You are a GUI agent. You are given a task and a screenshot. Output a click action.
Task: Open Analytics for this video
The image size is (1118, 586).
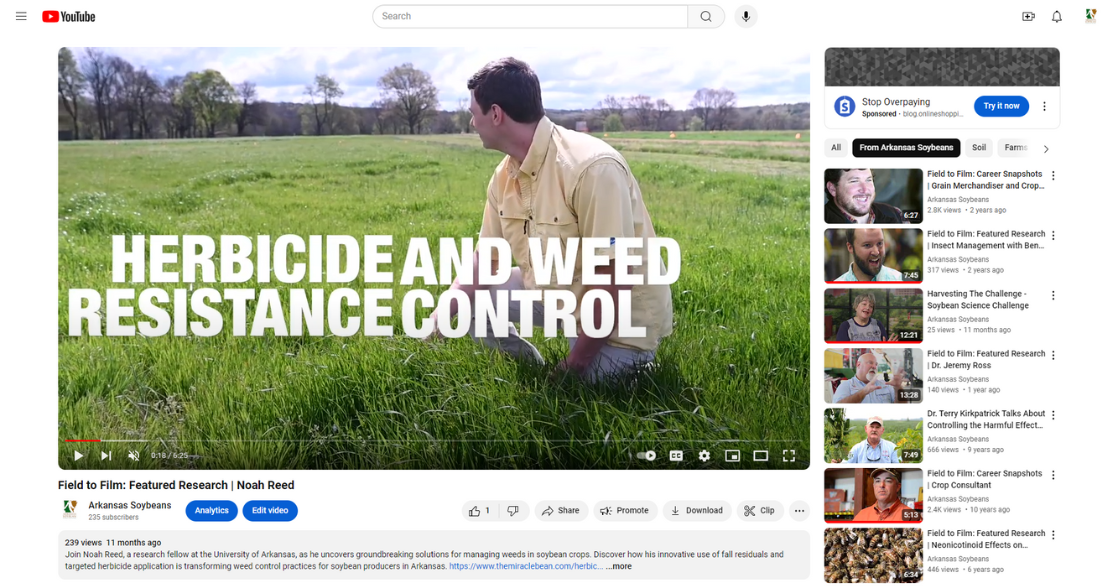(x=211, y=510)
